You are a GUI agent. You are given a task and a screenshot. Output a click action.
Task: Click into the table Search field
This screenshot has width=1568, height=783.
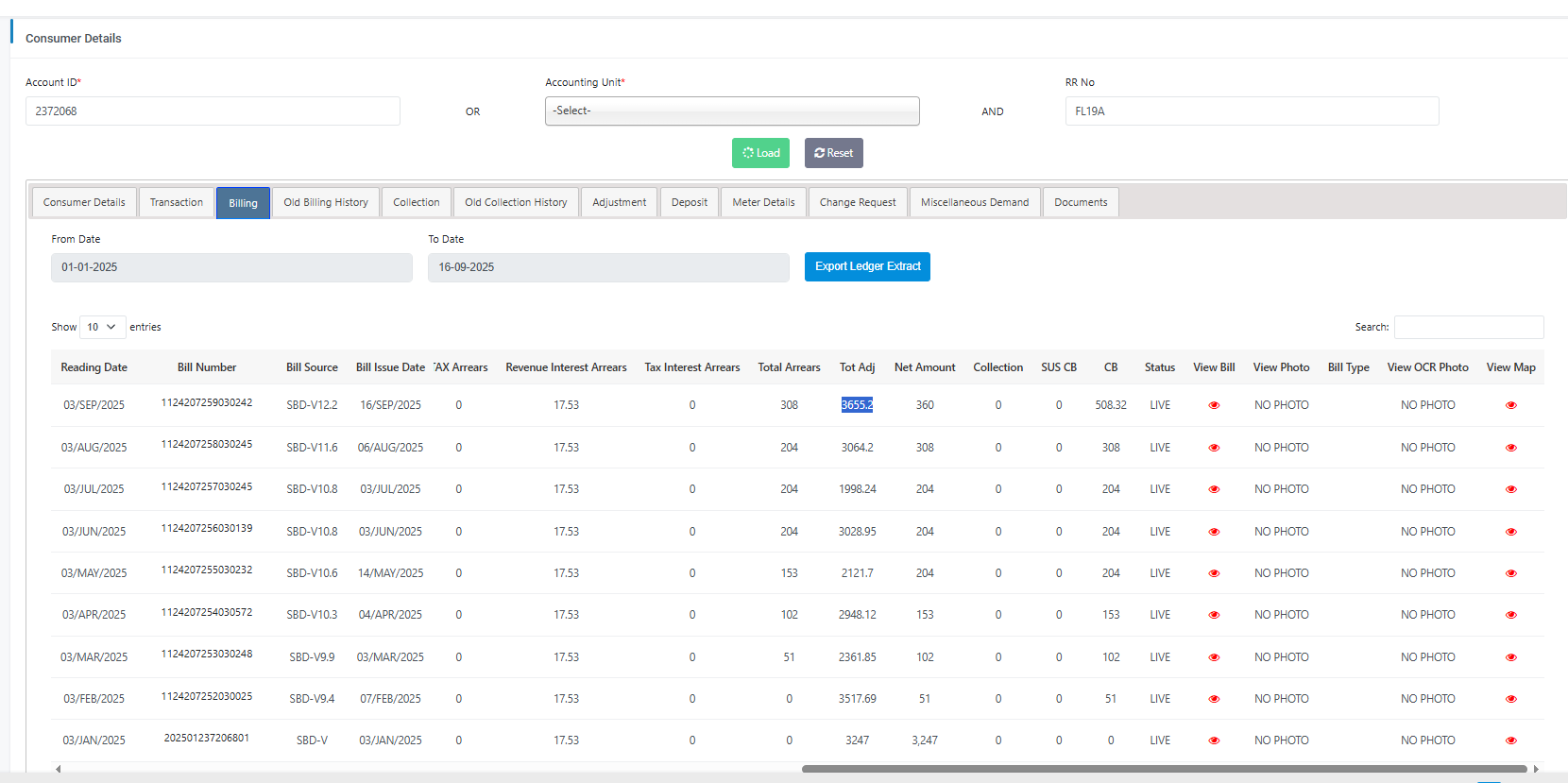pyautogui.click(x=1468, y=327)
